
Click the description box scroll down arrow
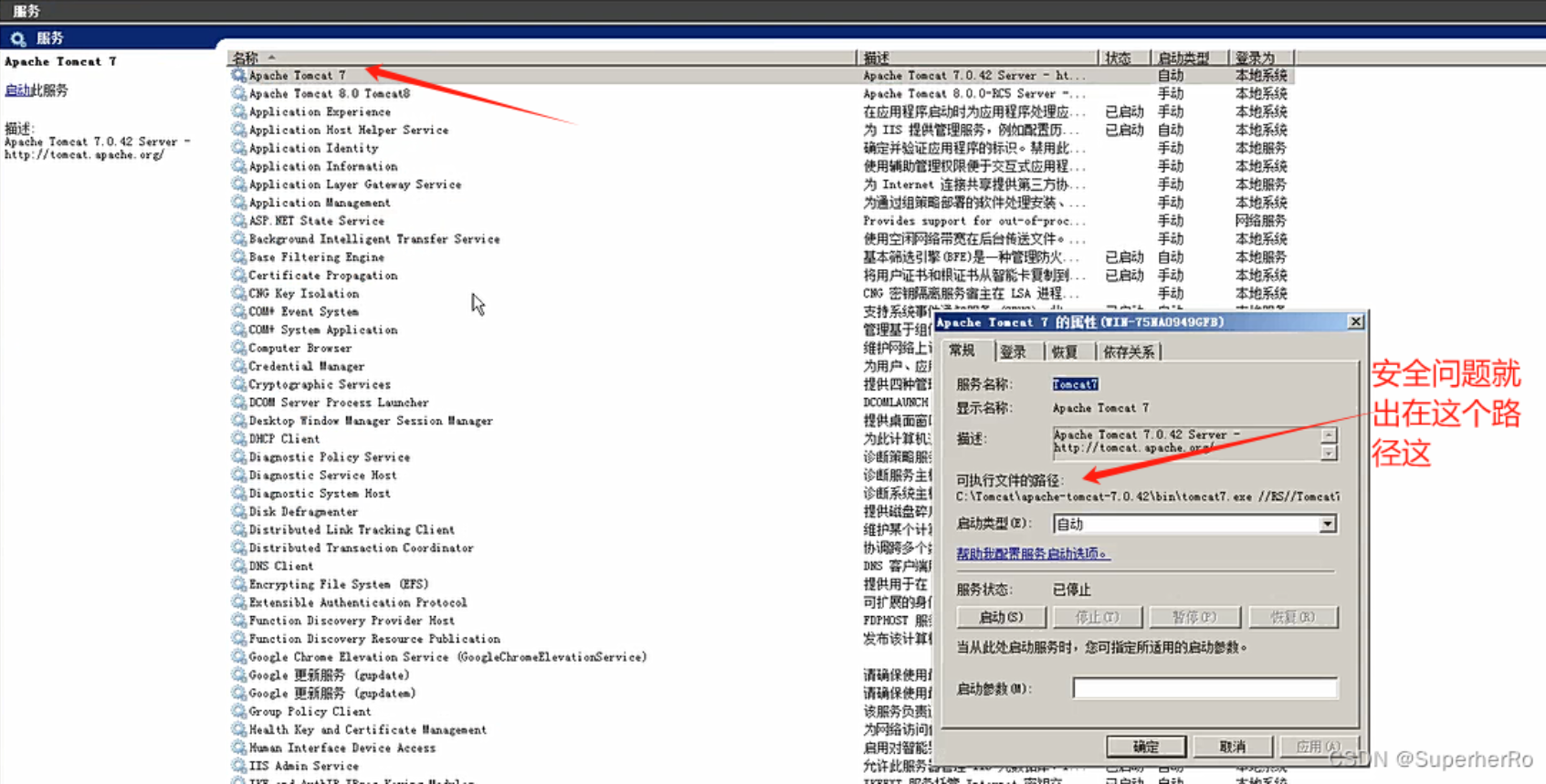pos(1329,453)
